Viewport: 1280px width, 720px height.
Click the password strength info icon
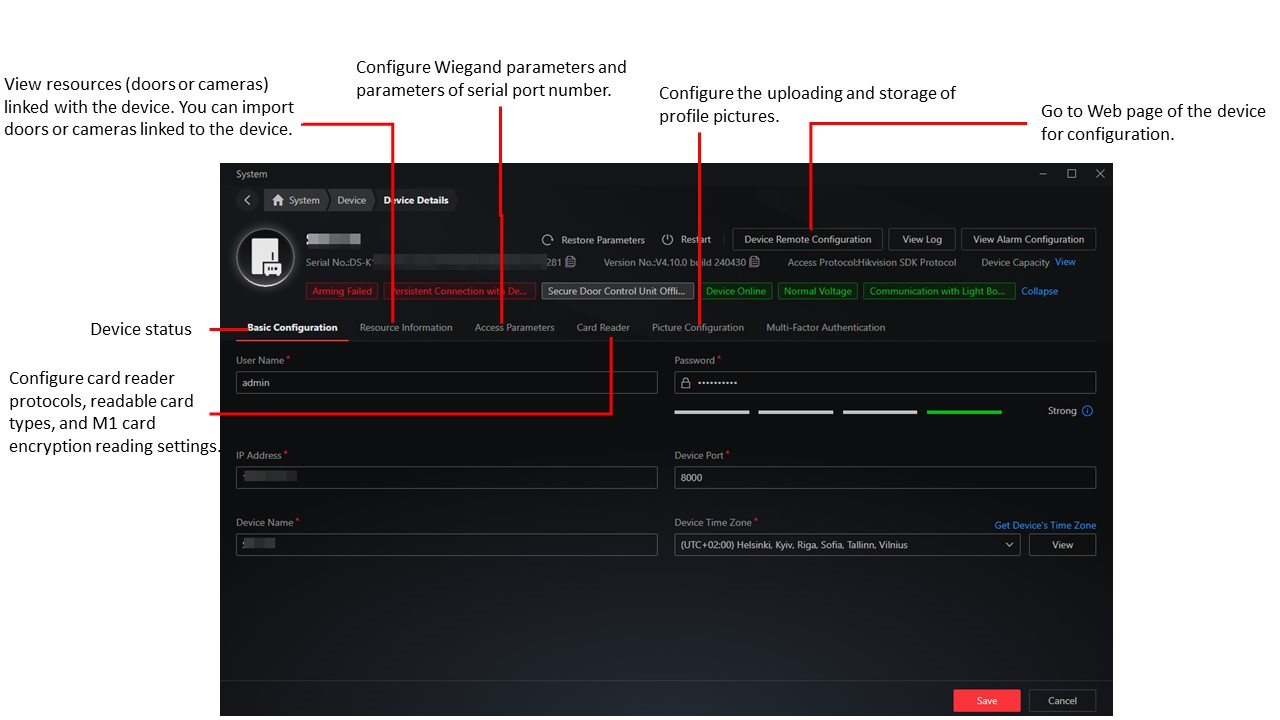pos(1088,411)
